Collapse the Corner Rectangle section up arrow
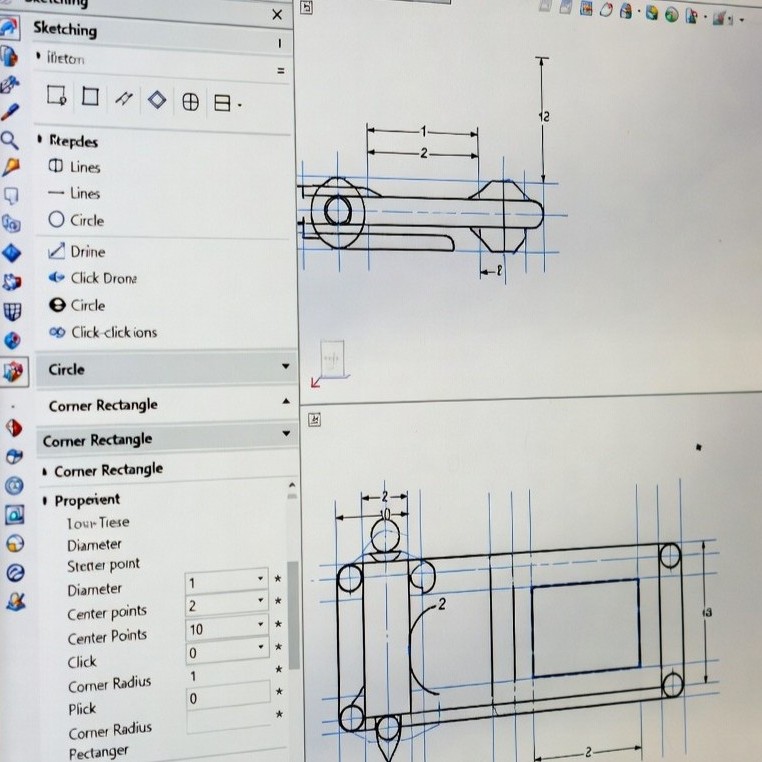Screen dimensions: 762x762 tap(286, 402)
